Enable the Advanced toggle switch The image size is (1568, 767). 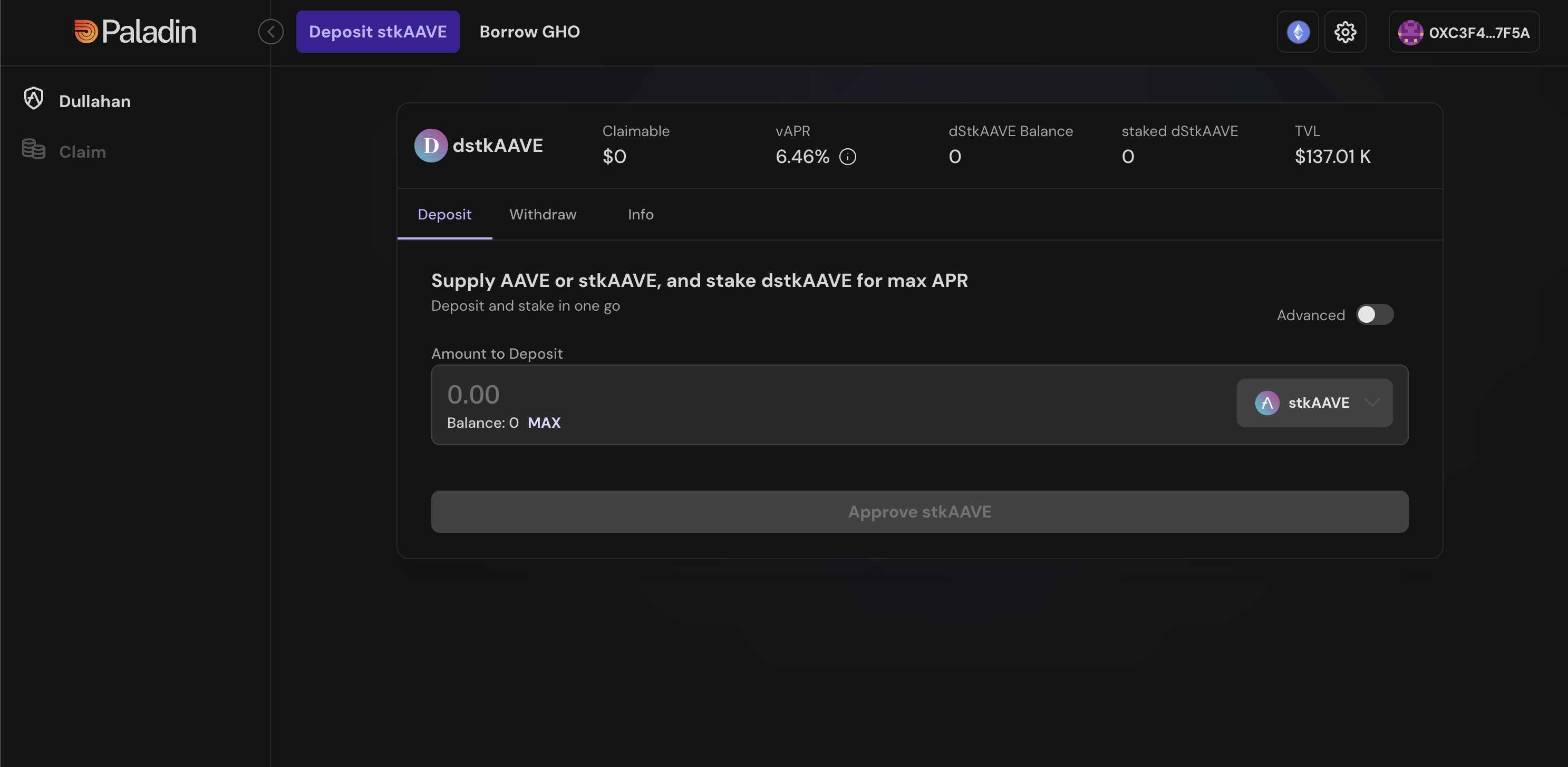tap(1375, 315)
